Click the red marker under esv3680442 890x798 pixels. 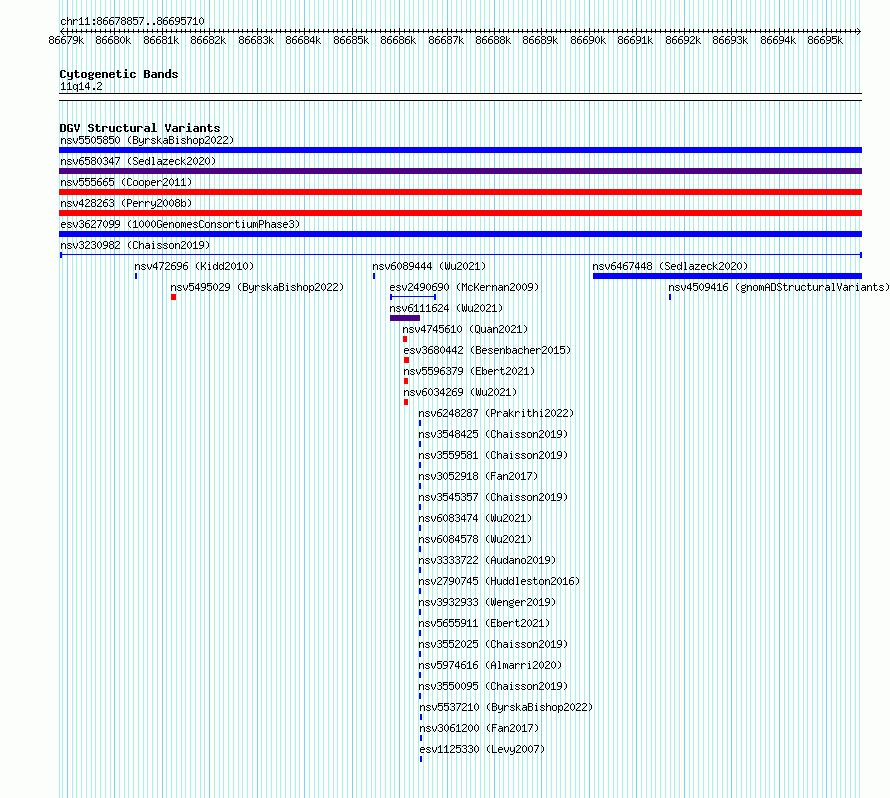coord(406,360)
